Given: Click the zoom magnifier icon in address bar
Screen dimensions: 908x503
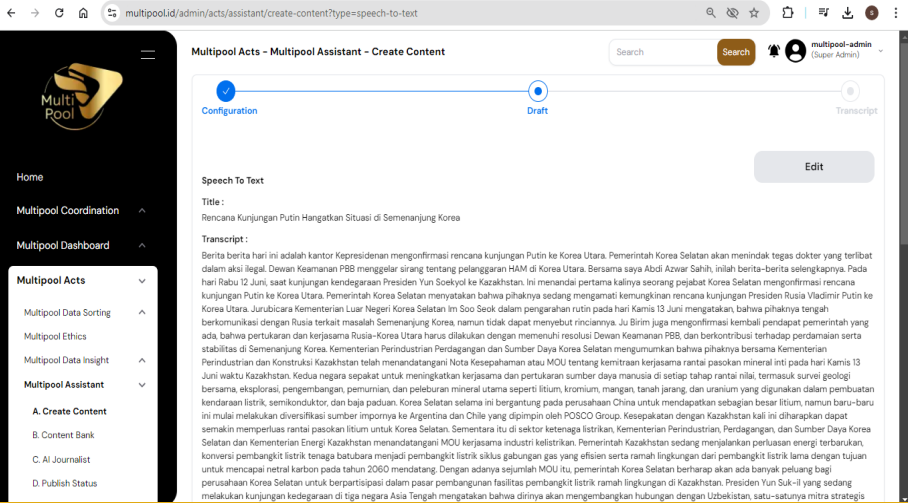Looking at the screenshot, I should [x=711, y=13].
